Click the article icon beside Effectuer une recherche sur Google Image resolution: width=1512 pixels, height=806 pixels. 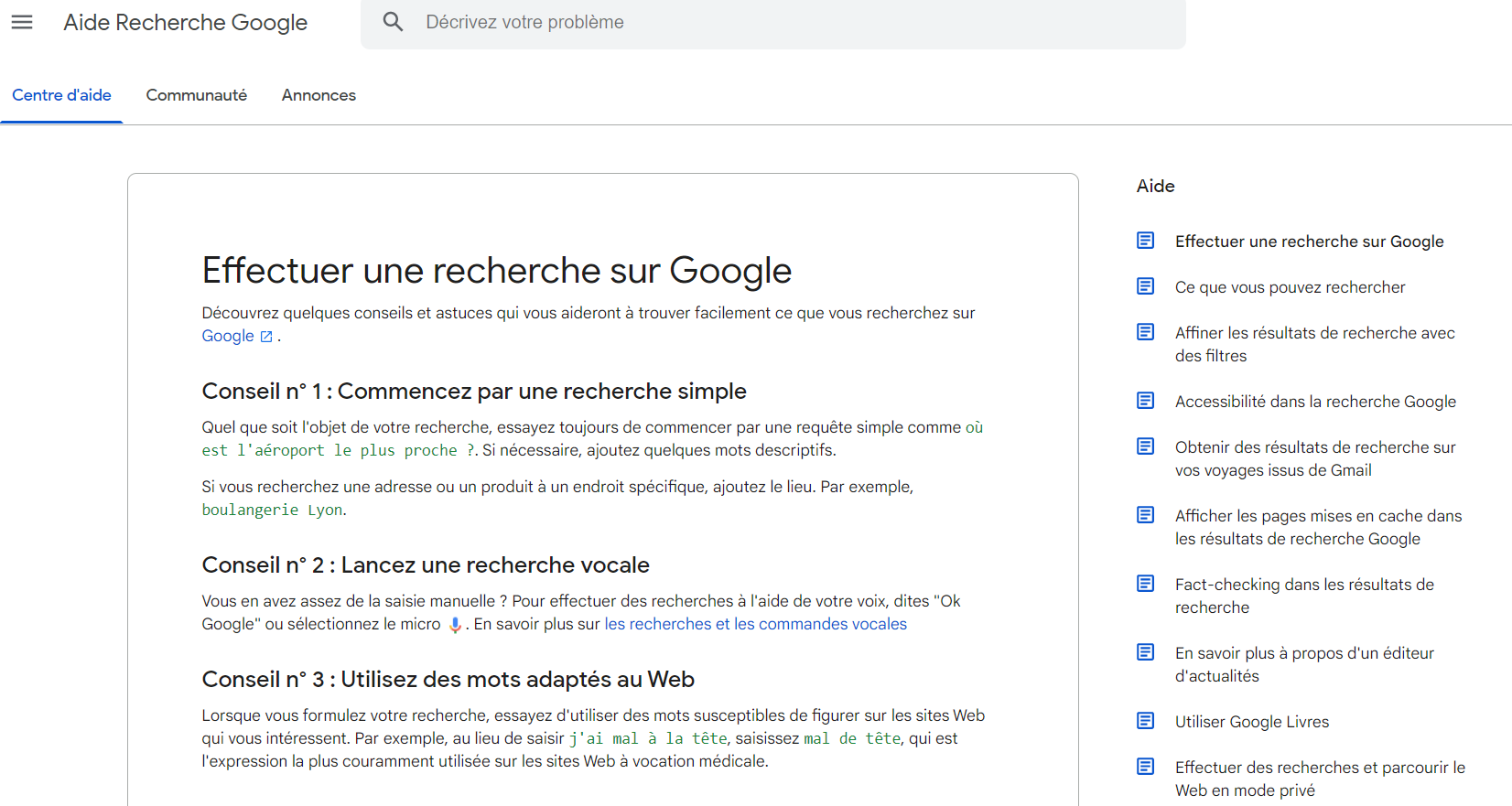click(x=1145, y=241)
